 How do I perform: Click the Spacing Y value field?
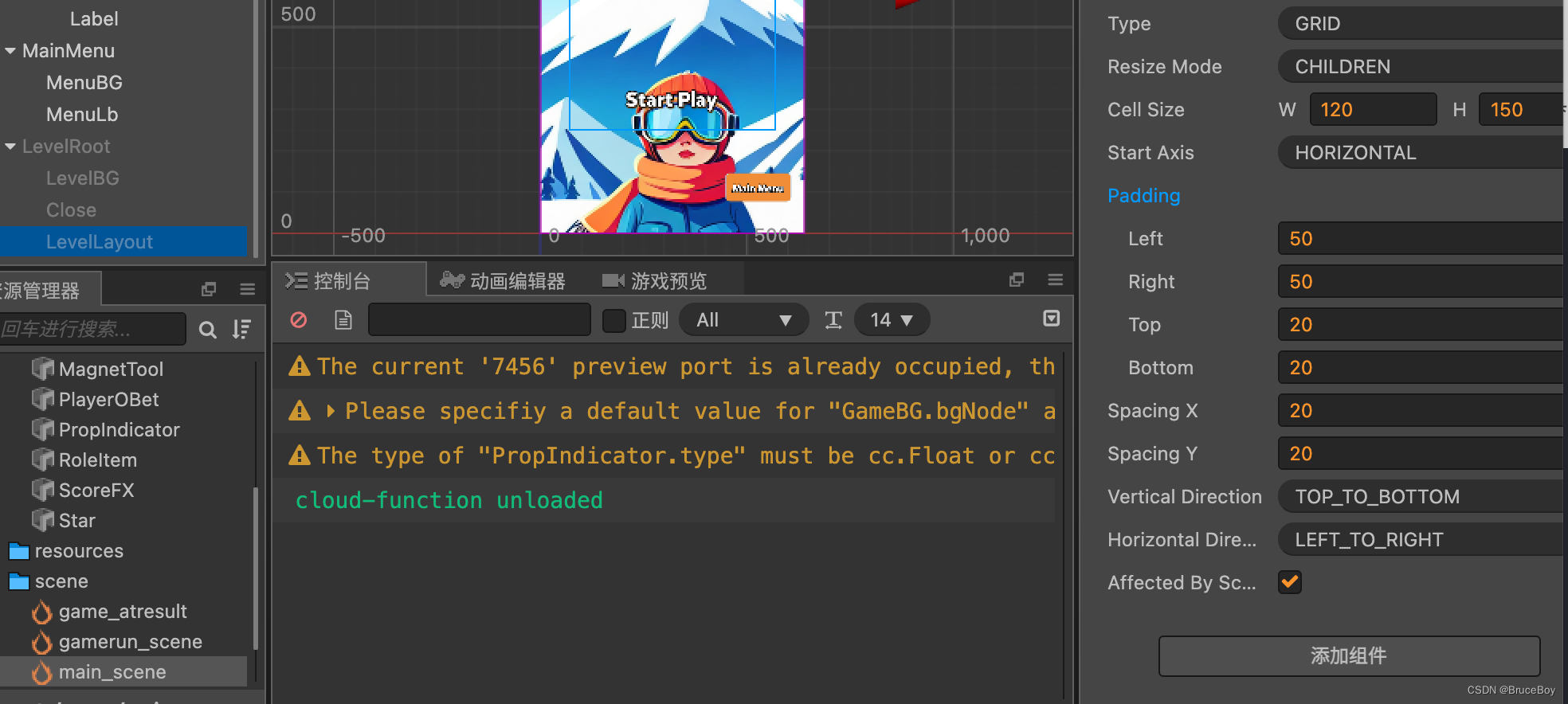(1422, 454)
